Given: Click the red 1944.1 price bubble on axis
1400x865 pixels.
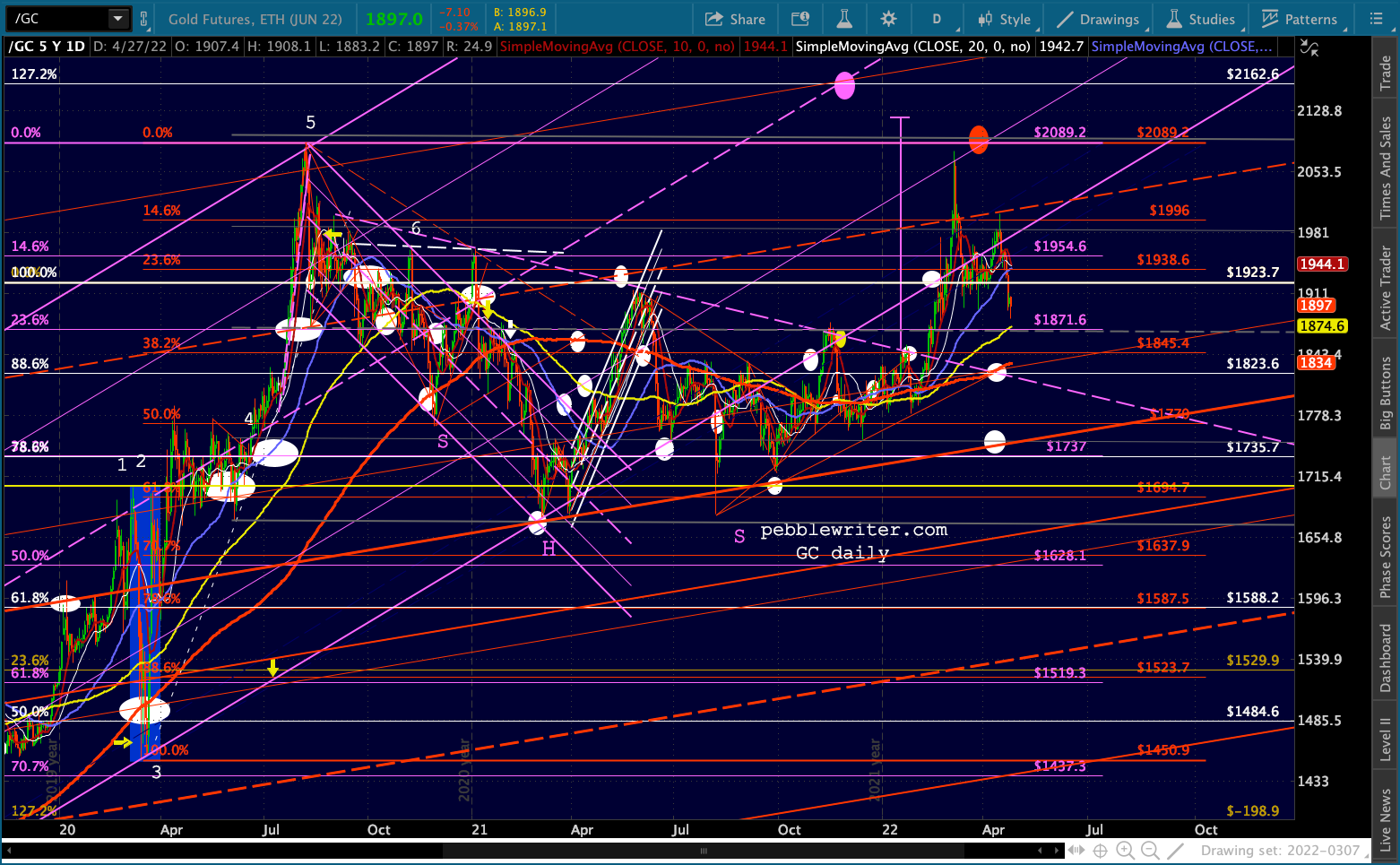Looking at the screenshot, I should 1322,264.
